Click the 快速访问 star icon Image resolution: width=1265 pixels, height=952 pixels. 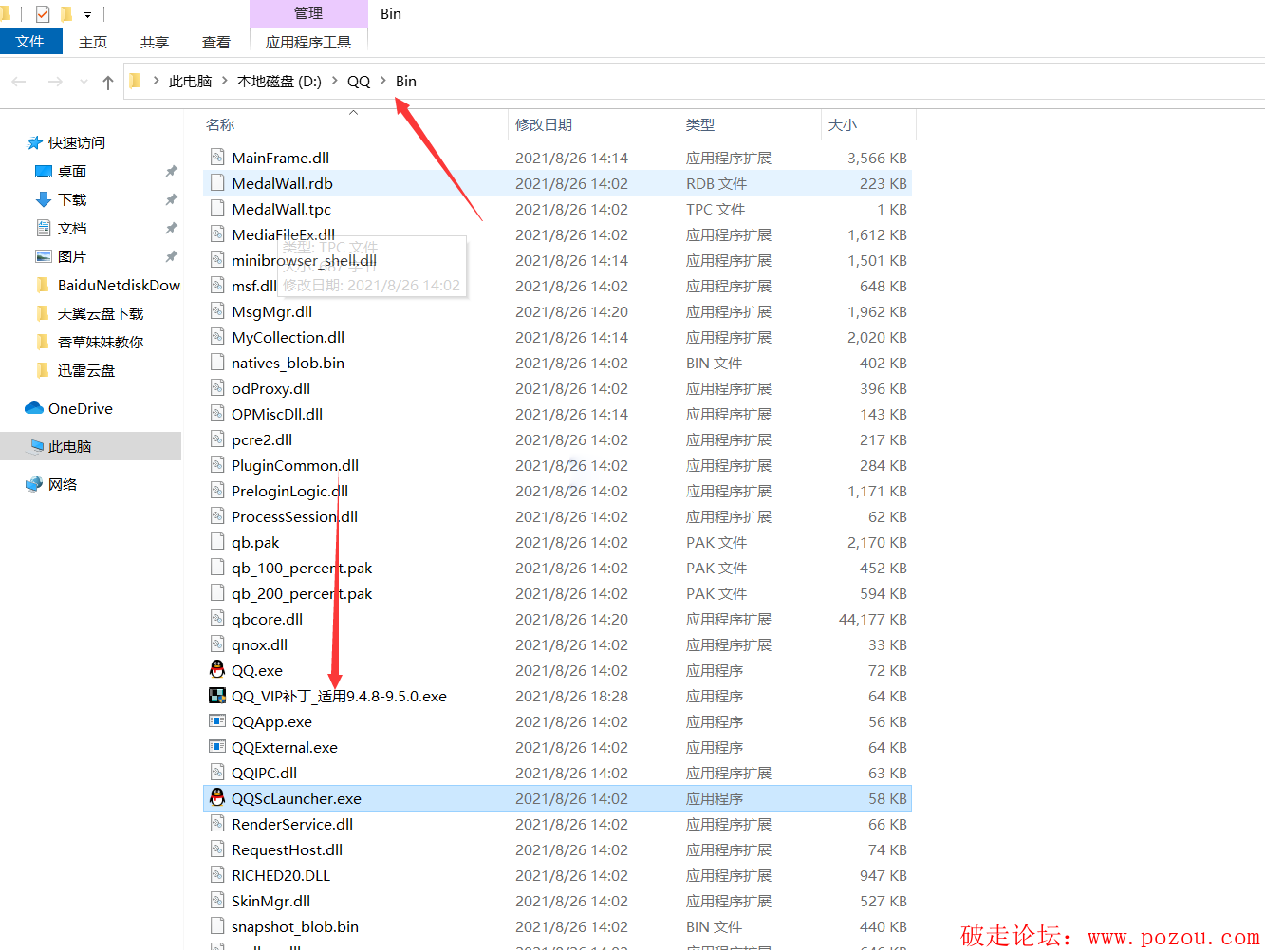click(35, 143)
